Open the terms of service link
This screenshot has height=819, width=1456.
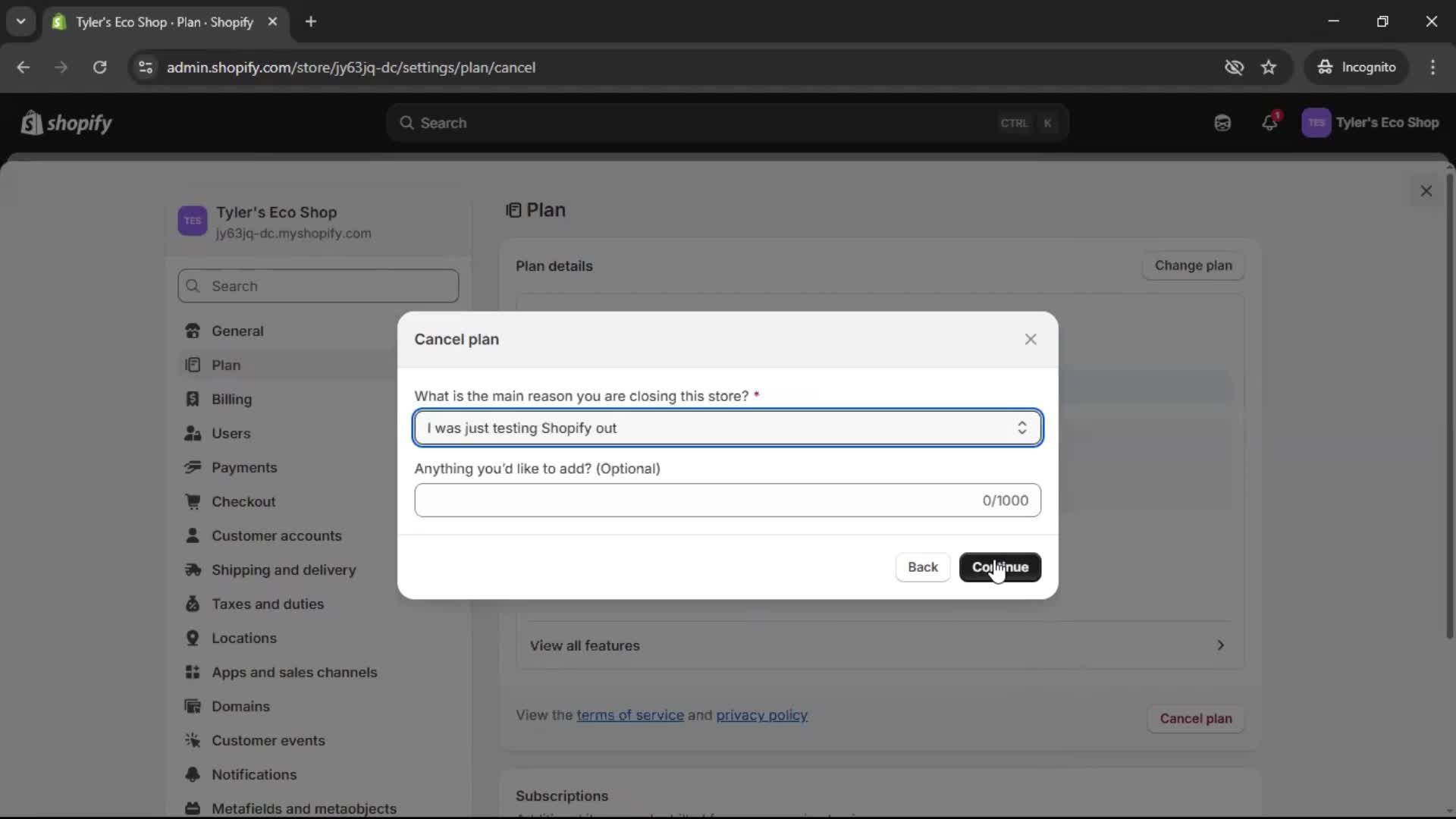point(629,715)
